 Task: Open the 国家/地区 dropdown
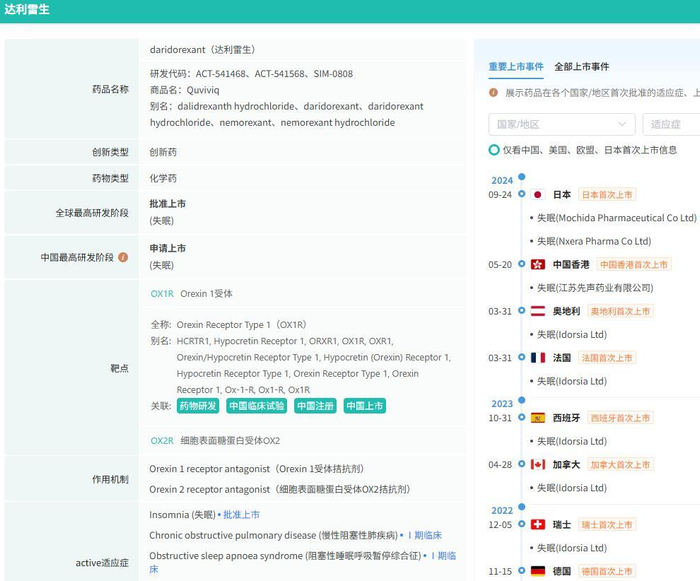click(562, 124)
